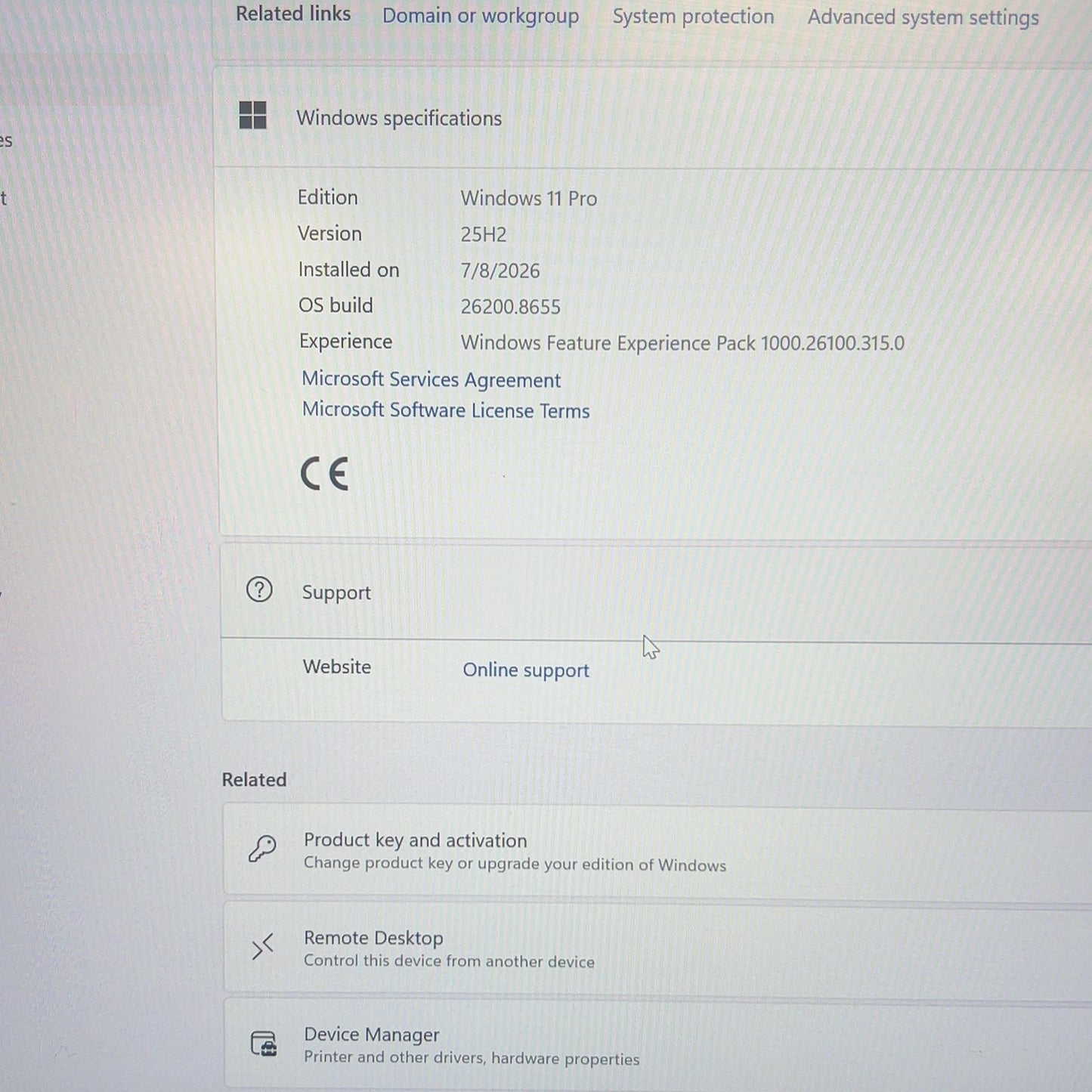This screenshot has width=1092, height=1092.
Task: Click the Remote Desktop arrows icon
Action: [262, 947]
